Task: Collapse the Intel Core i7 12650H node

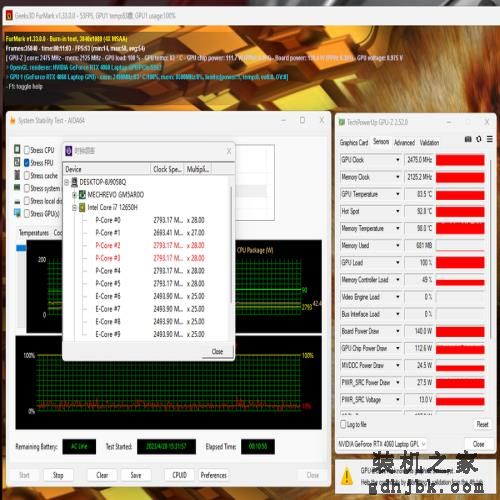Action: [x=75, y=208]
